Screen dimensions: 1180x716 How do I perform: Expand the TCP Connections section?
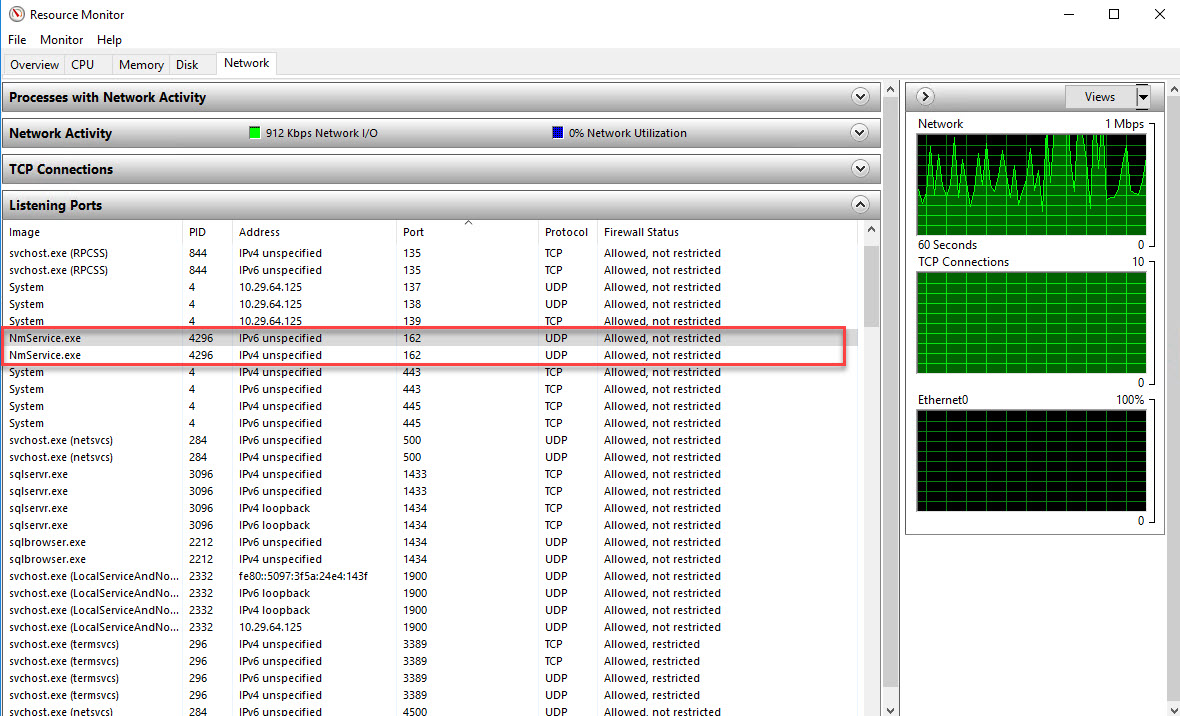(860, 169)
